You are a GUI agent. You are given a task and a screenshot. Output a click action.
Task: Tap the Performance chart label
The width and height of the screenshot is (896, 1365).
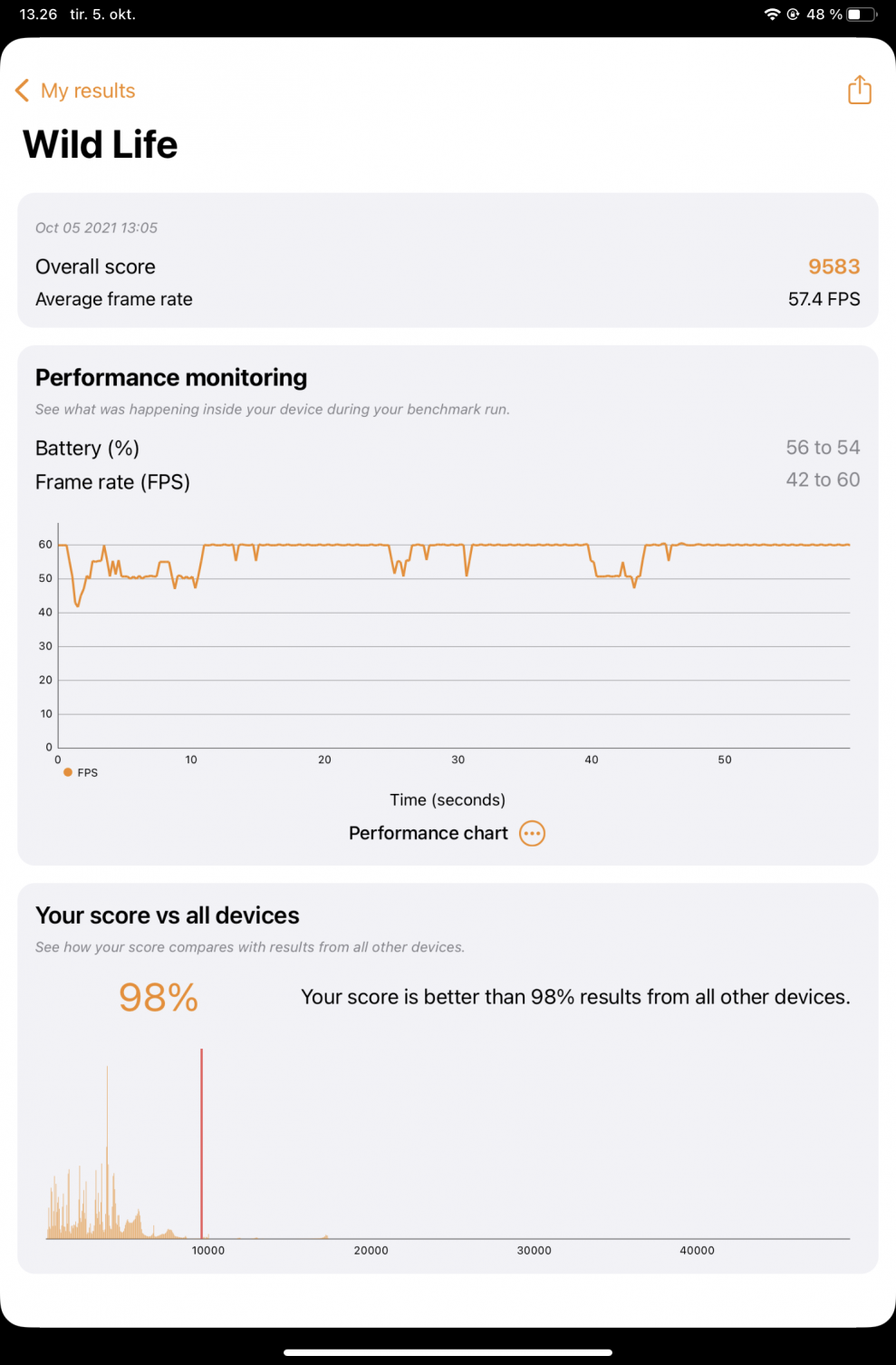pos(428,833)
